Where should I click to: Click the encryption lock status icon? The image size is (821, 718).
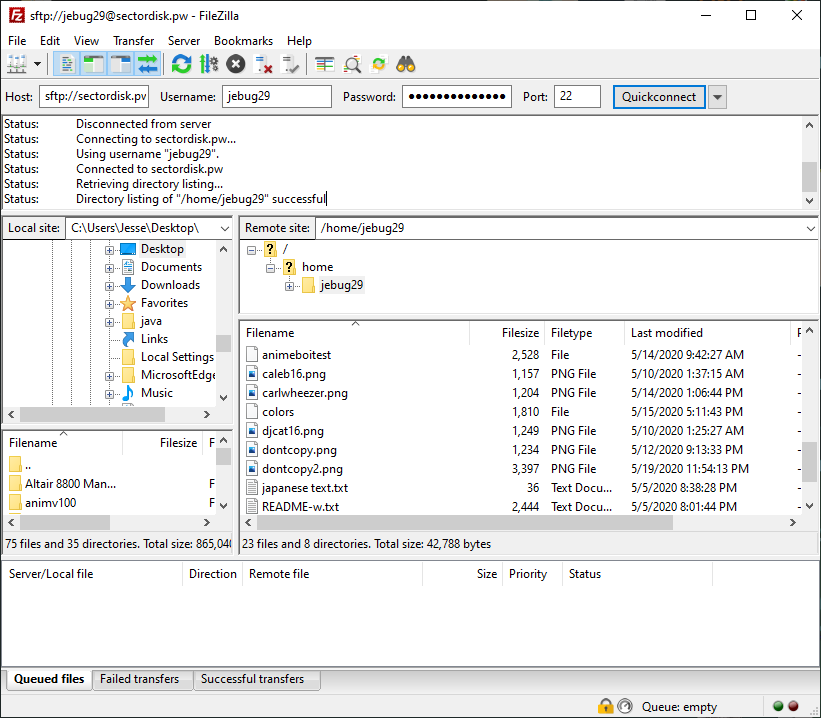[x=605, y=706]
